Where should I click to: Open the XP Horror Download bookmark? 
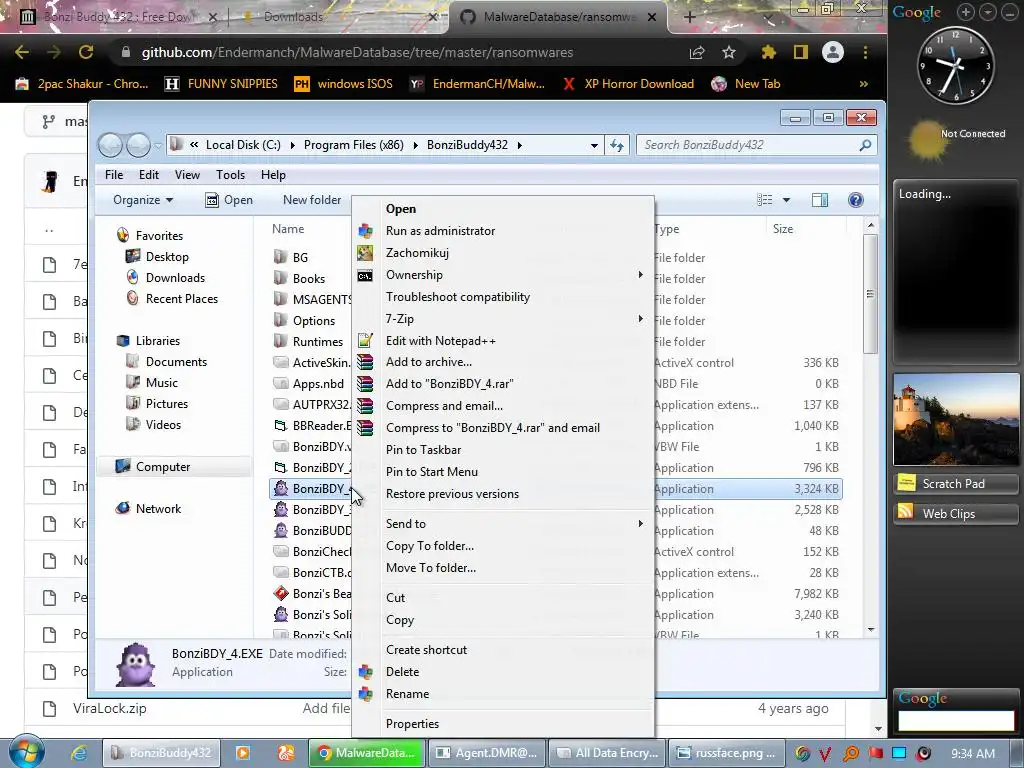pos(628,84)
